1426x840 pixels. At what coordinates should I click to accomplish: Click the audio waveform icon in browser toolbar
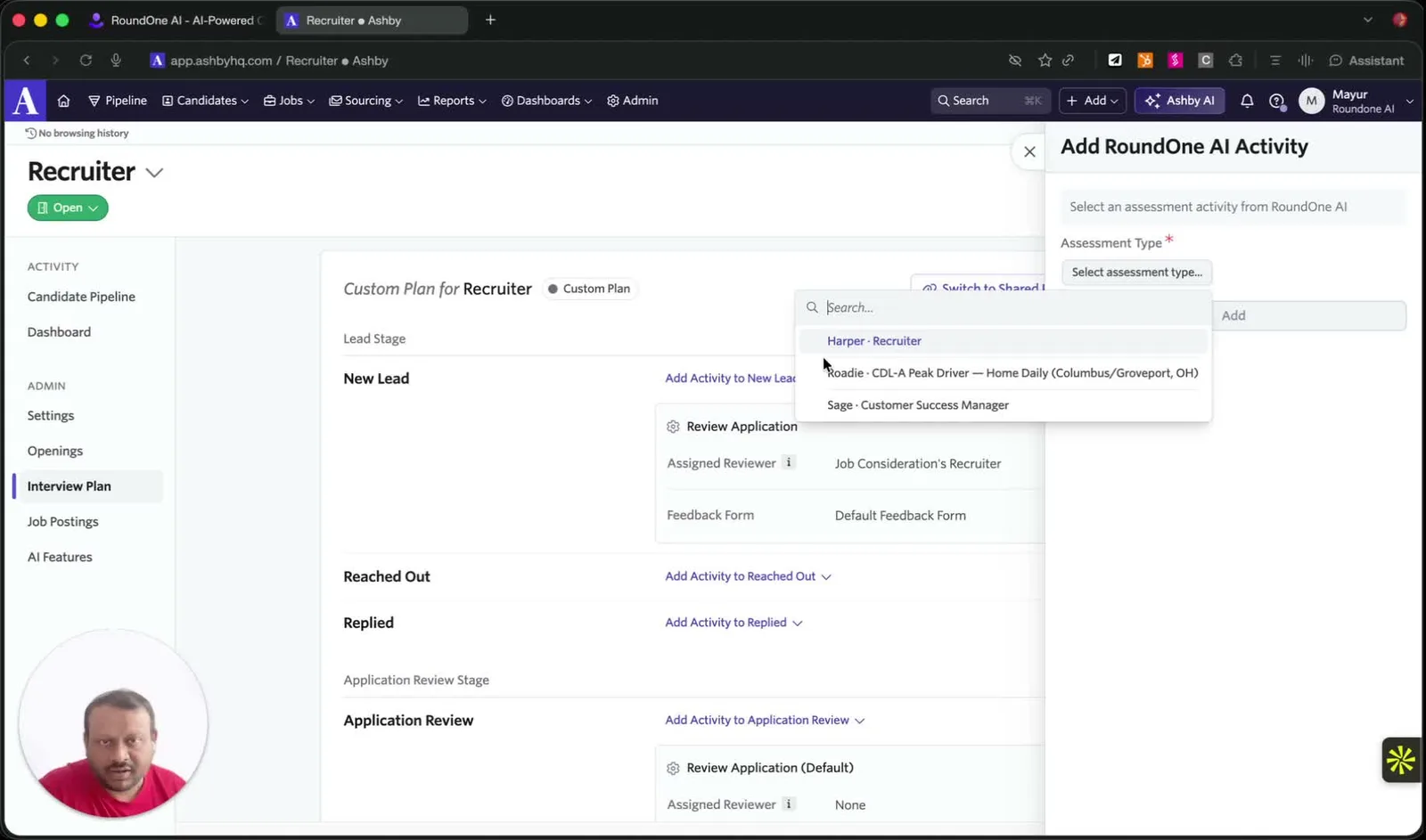click(1306, 61)
